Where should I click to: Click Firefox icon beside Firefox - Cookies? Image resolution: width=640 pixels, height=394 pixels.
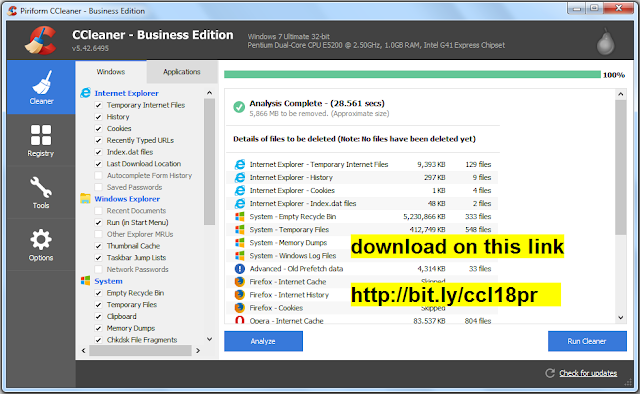coord(240,308)
